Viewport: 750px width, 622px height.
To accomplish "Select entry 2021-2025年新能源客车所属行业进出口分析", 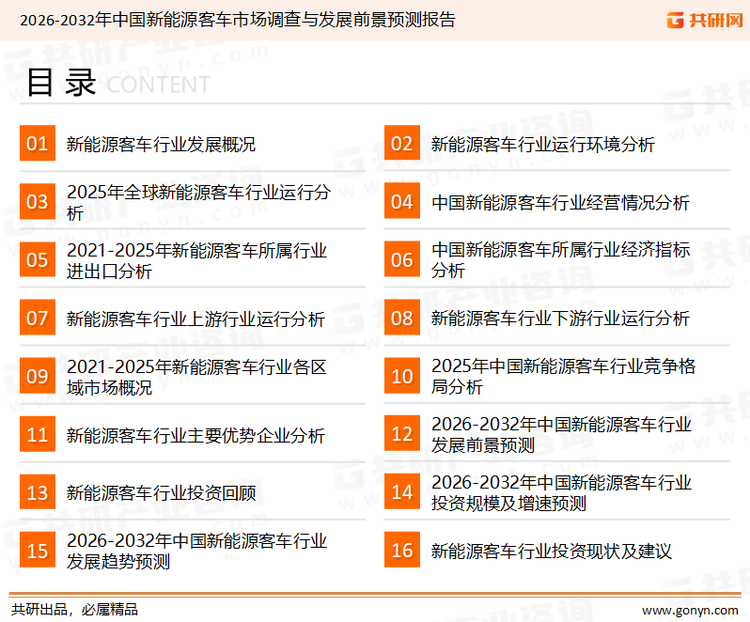I will pyautogui.click(x=197, y=260).
